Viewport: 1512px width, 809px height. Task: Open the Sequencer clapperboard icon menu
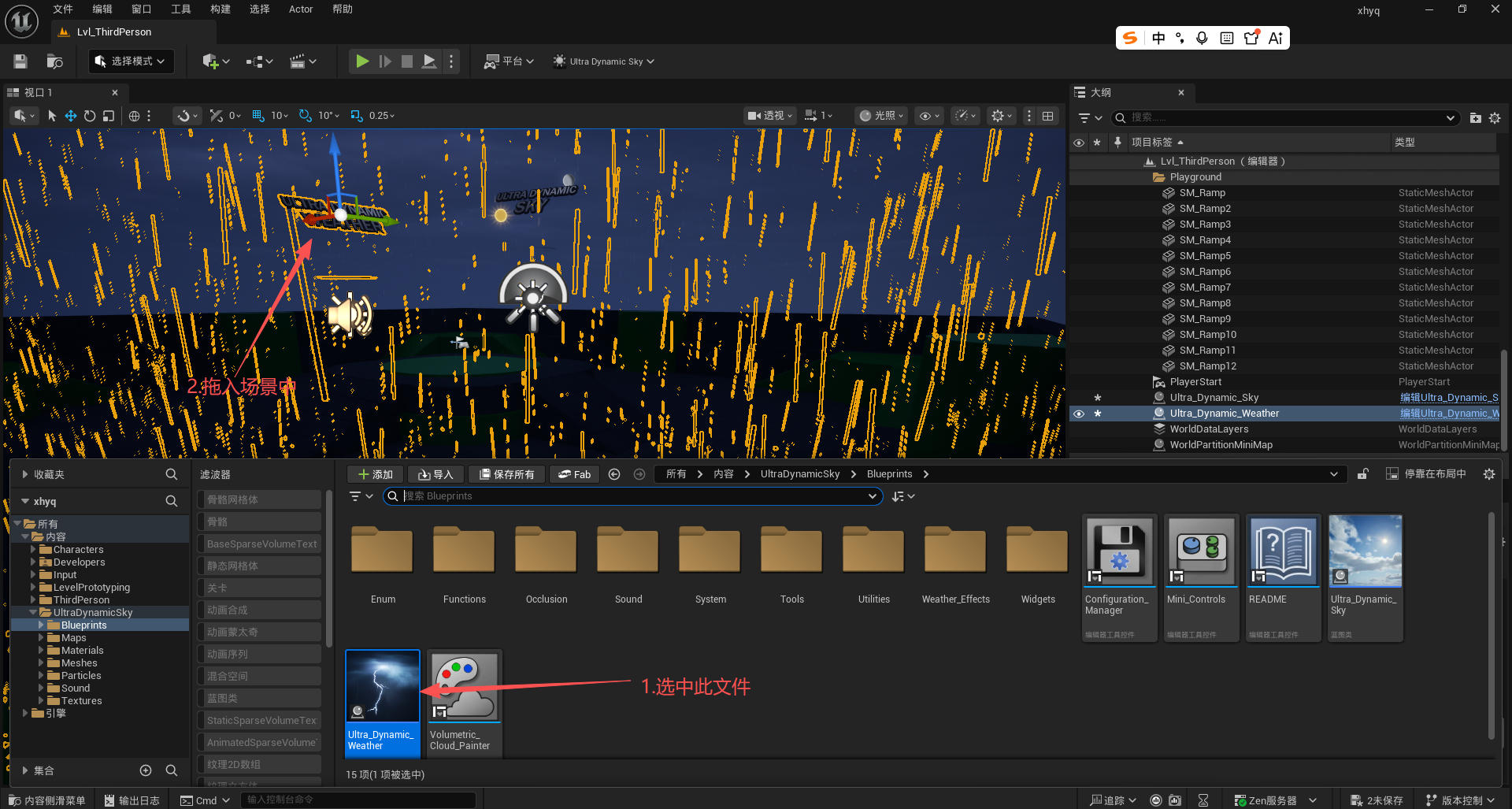tap(303, 61)
